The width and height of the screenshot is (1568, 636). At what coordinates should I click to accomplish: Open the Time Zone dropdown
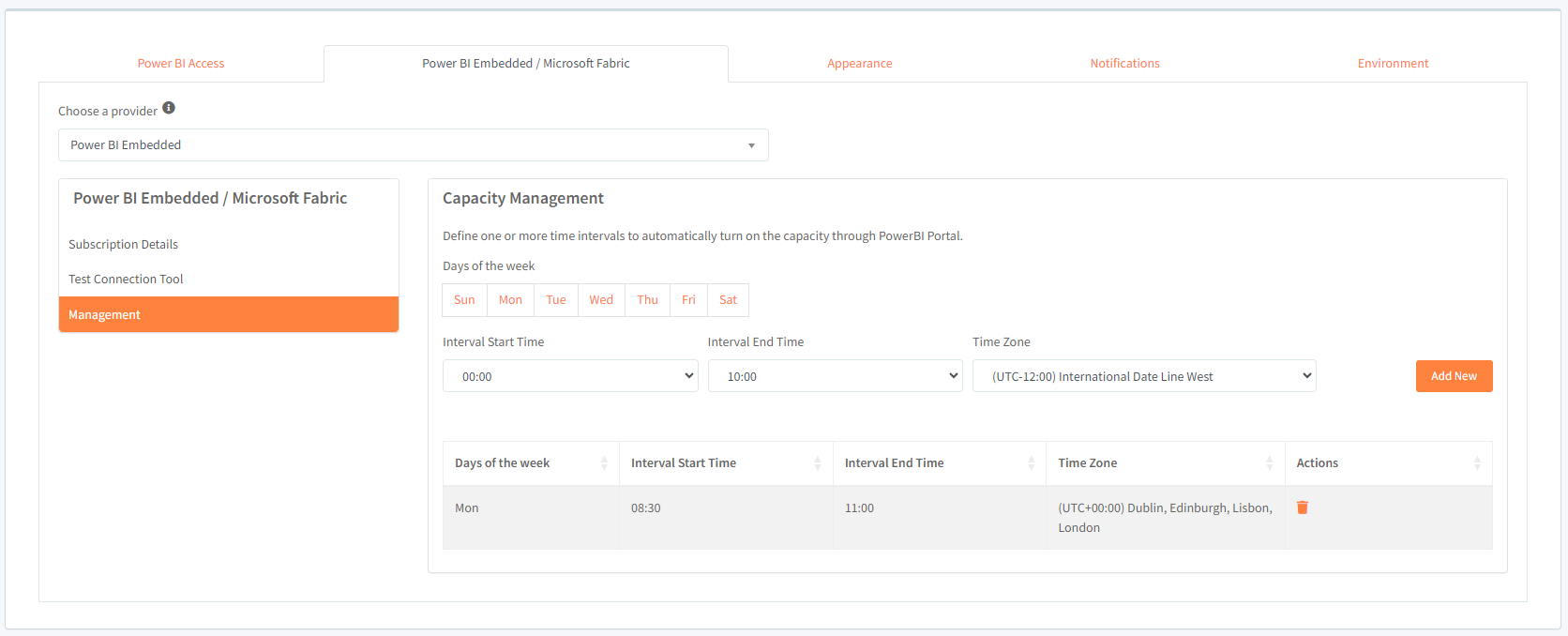[x=1144, y=376]
